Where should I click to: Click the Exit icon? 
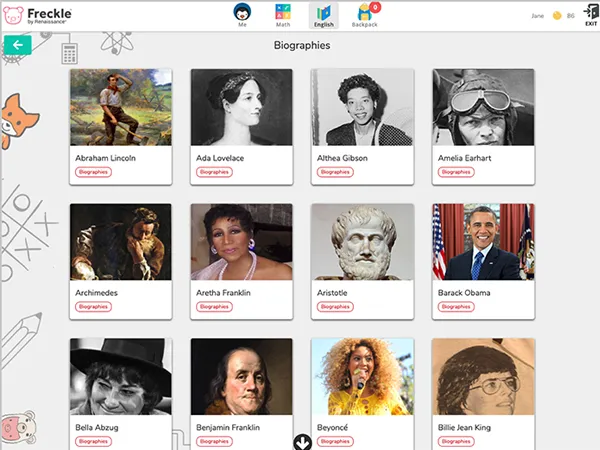pos(590,14)
